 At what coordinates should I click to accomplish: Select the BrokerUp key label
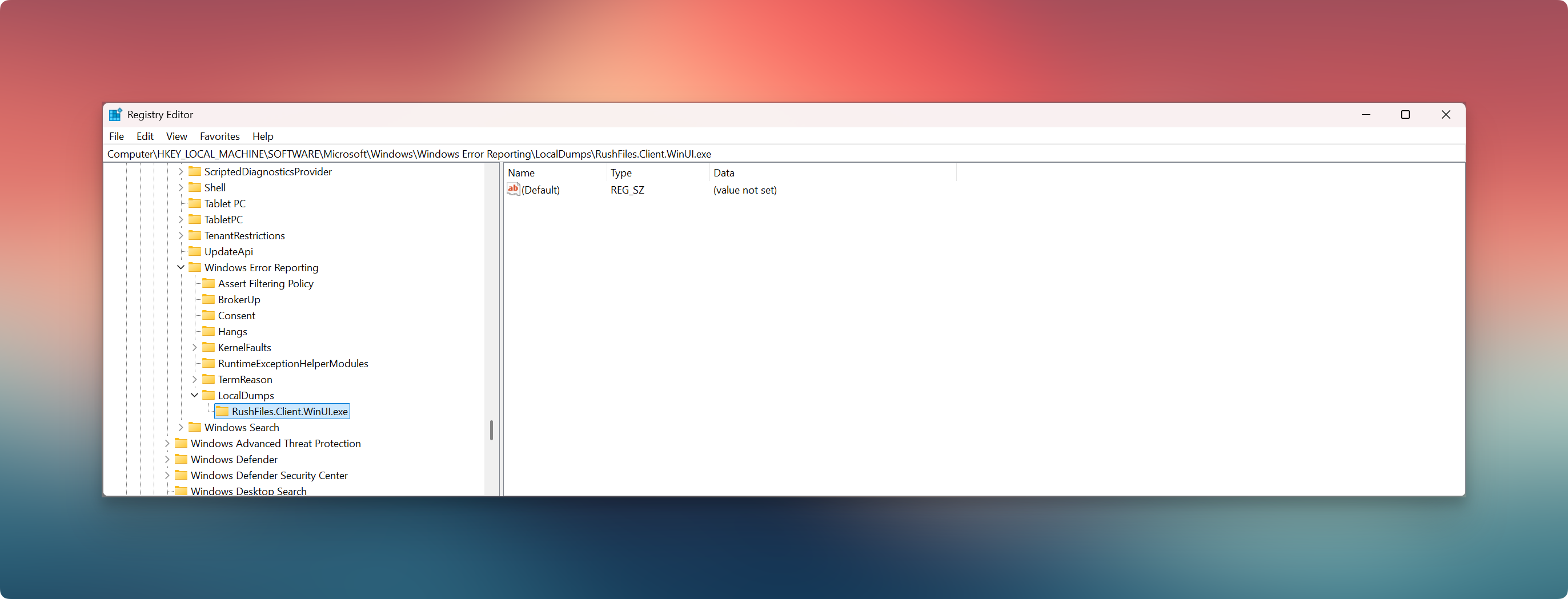pos(239,299)
